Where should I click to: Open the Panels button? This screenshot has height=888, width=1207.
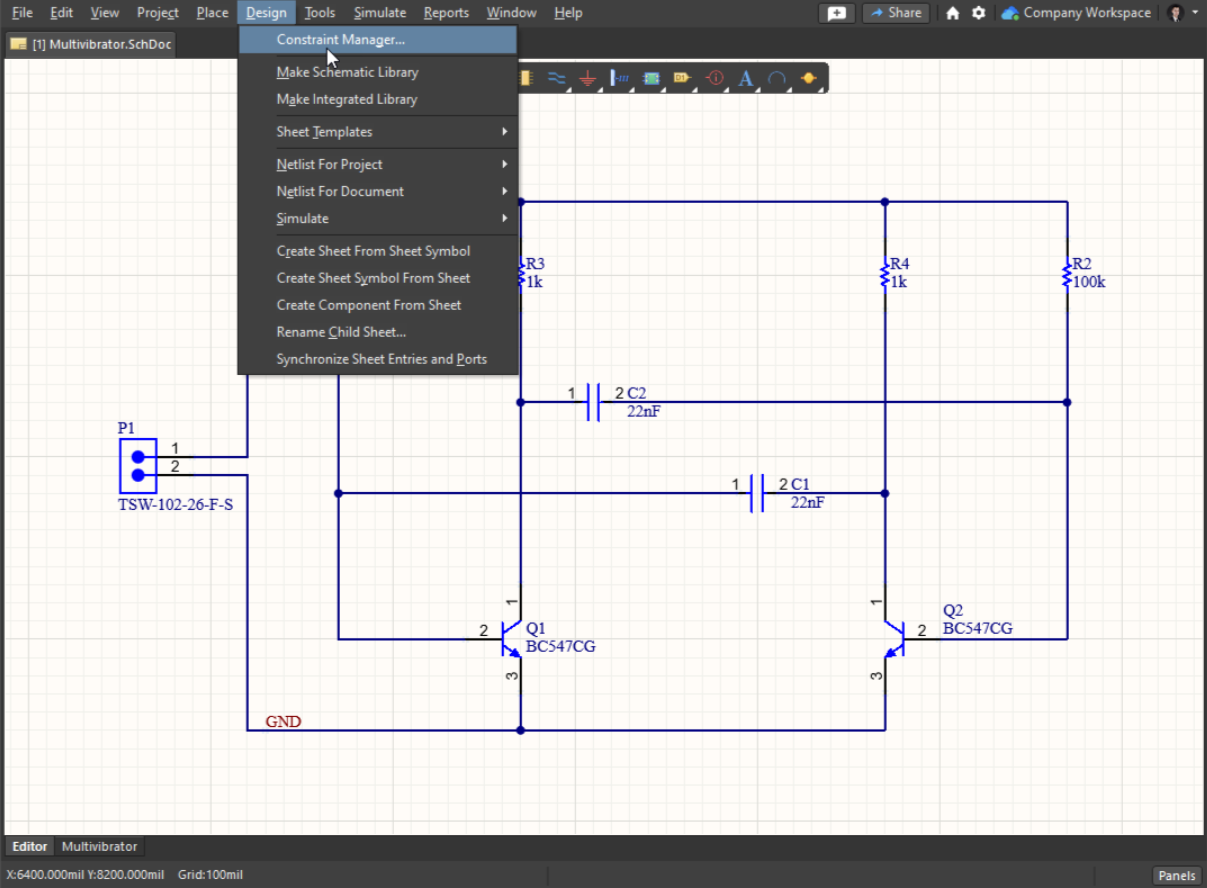(x=1176, y=875)
